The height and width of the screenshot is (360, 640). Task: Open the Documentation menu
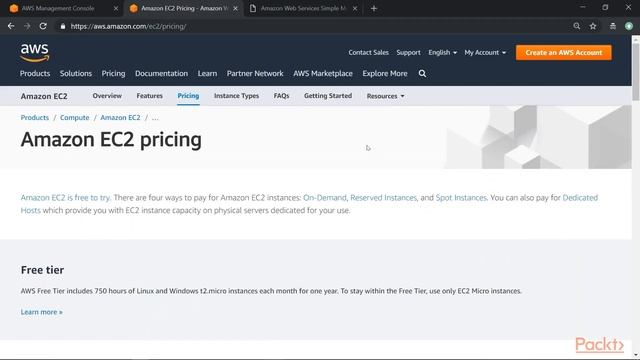click(x=161, y=73)
